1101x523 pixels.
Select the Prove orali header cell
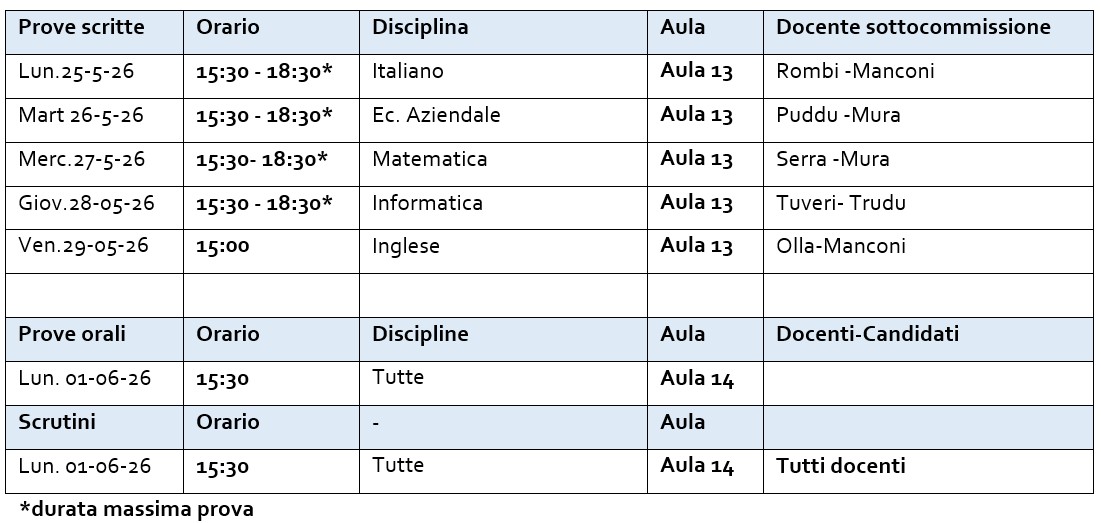[x=94, y=339]
